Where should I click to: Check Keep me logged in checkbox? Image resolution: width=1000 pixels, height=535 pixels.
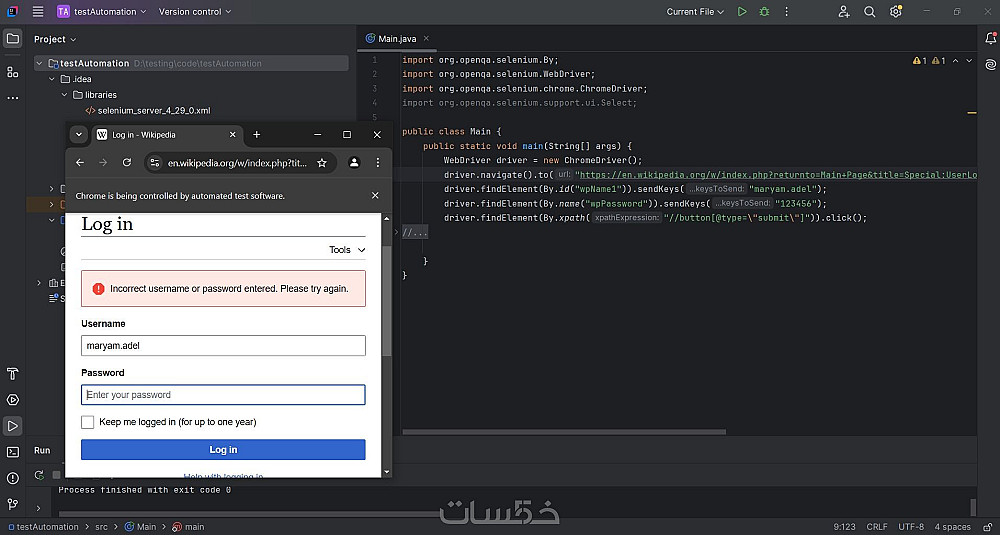[x=87, y=422]
